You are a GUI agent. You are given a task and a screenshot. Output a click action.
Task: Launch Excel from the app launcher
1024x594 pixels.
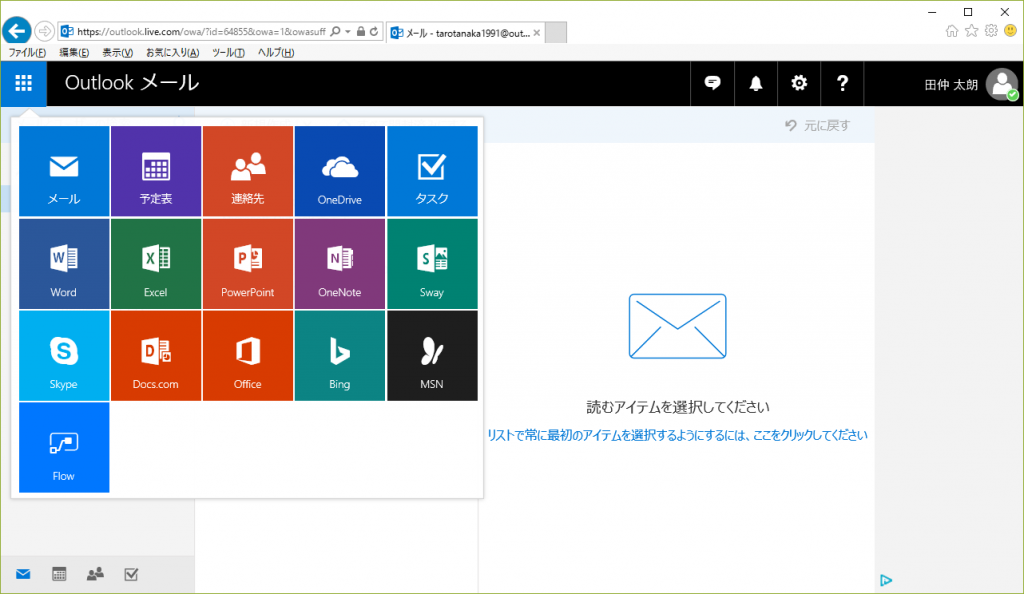pos(156,264)
